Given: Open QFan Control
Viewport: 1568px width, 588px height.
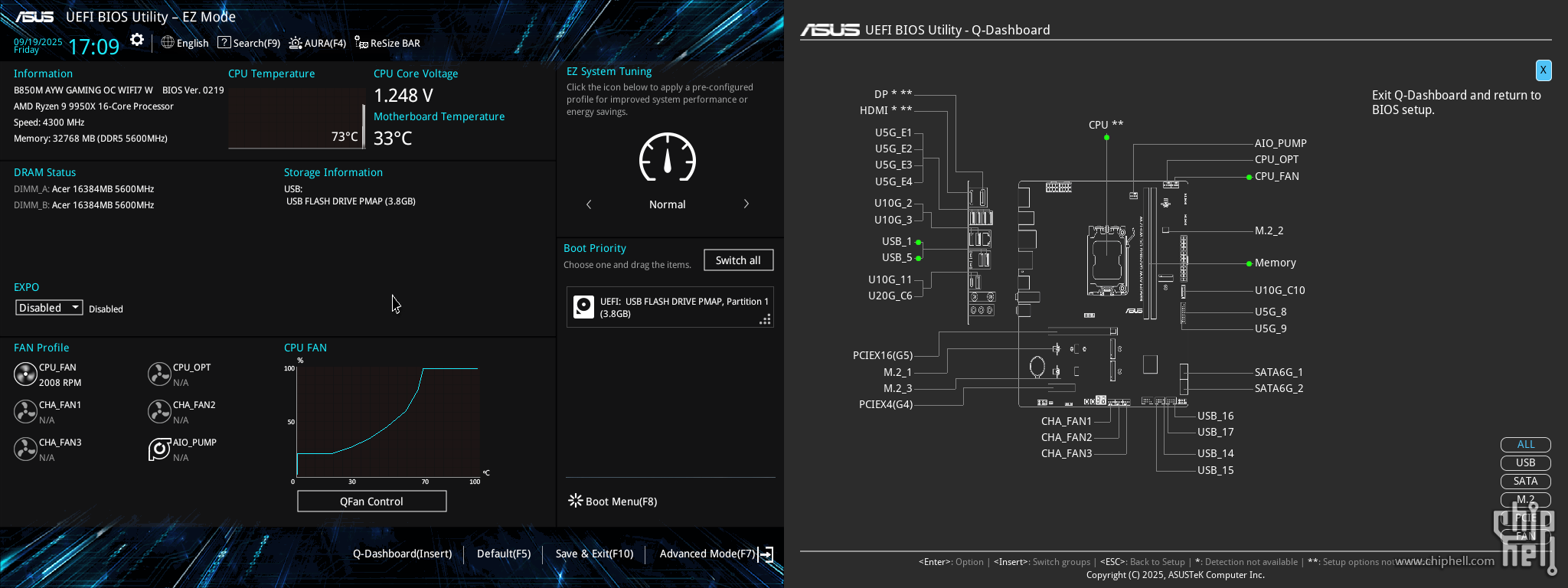Looking at the screenshot, I should [371, 501].
